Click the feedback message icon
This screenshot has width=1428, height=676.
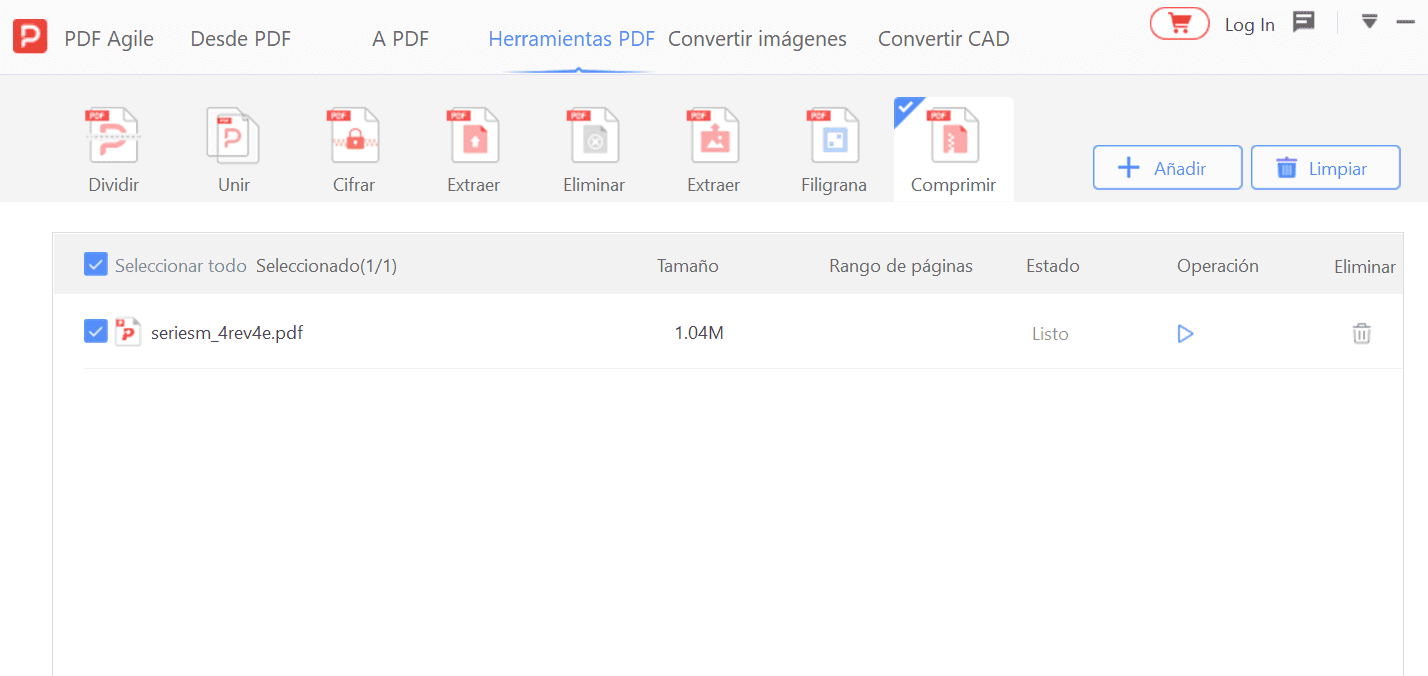pyautogui.click(x=1303, y=21)
